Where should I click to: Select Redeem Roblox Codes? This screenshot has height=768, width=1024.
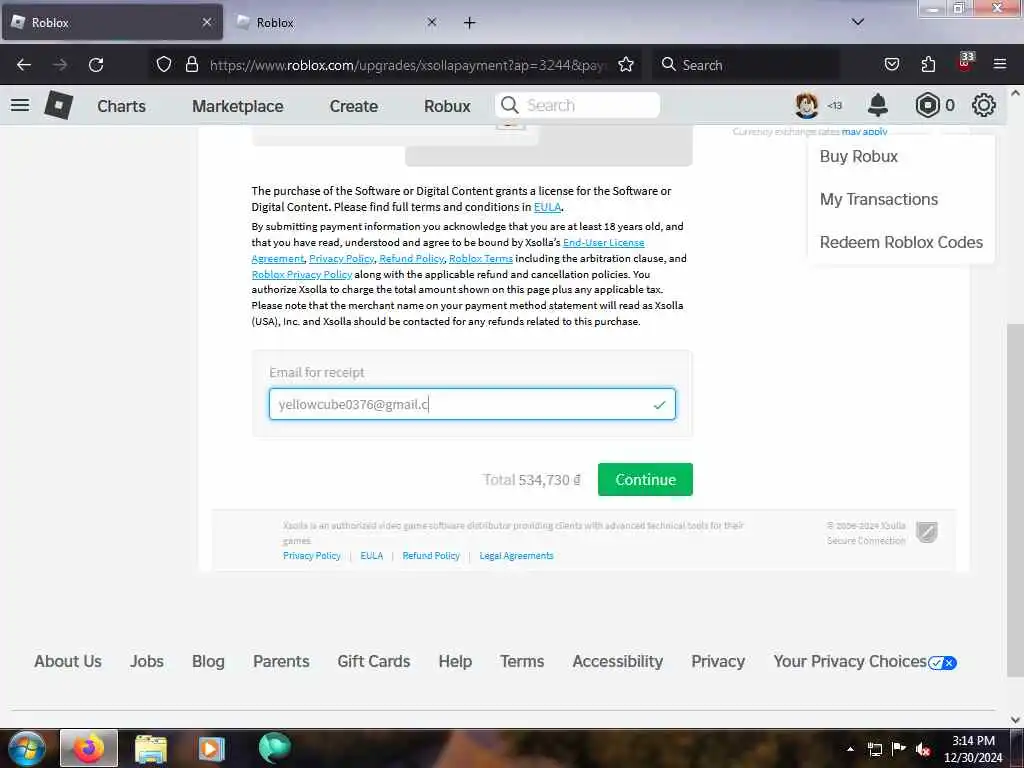point(901,242)
